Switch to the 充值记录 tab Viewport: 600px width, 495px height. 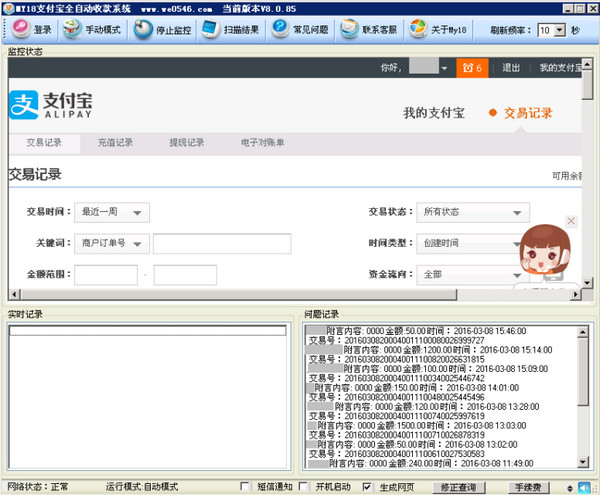(x=115, y=143)
